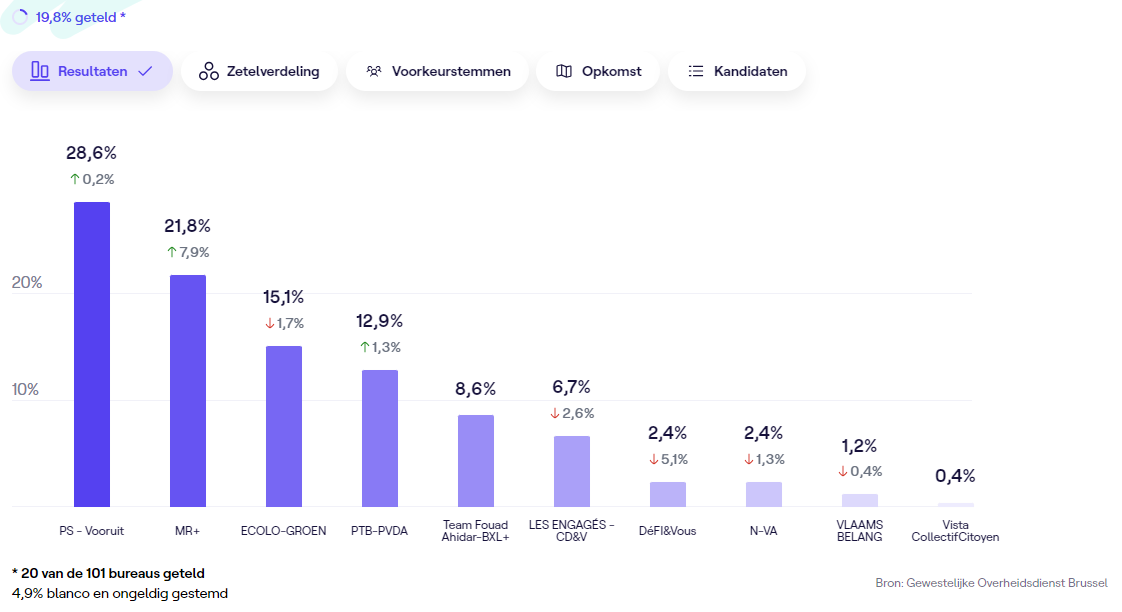Viewport: 1122px width, 612px height.
Task: Click the checkmark on Resultaten tab
Action: click(x=145, y=71)
